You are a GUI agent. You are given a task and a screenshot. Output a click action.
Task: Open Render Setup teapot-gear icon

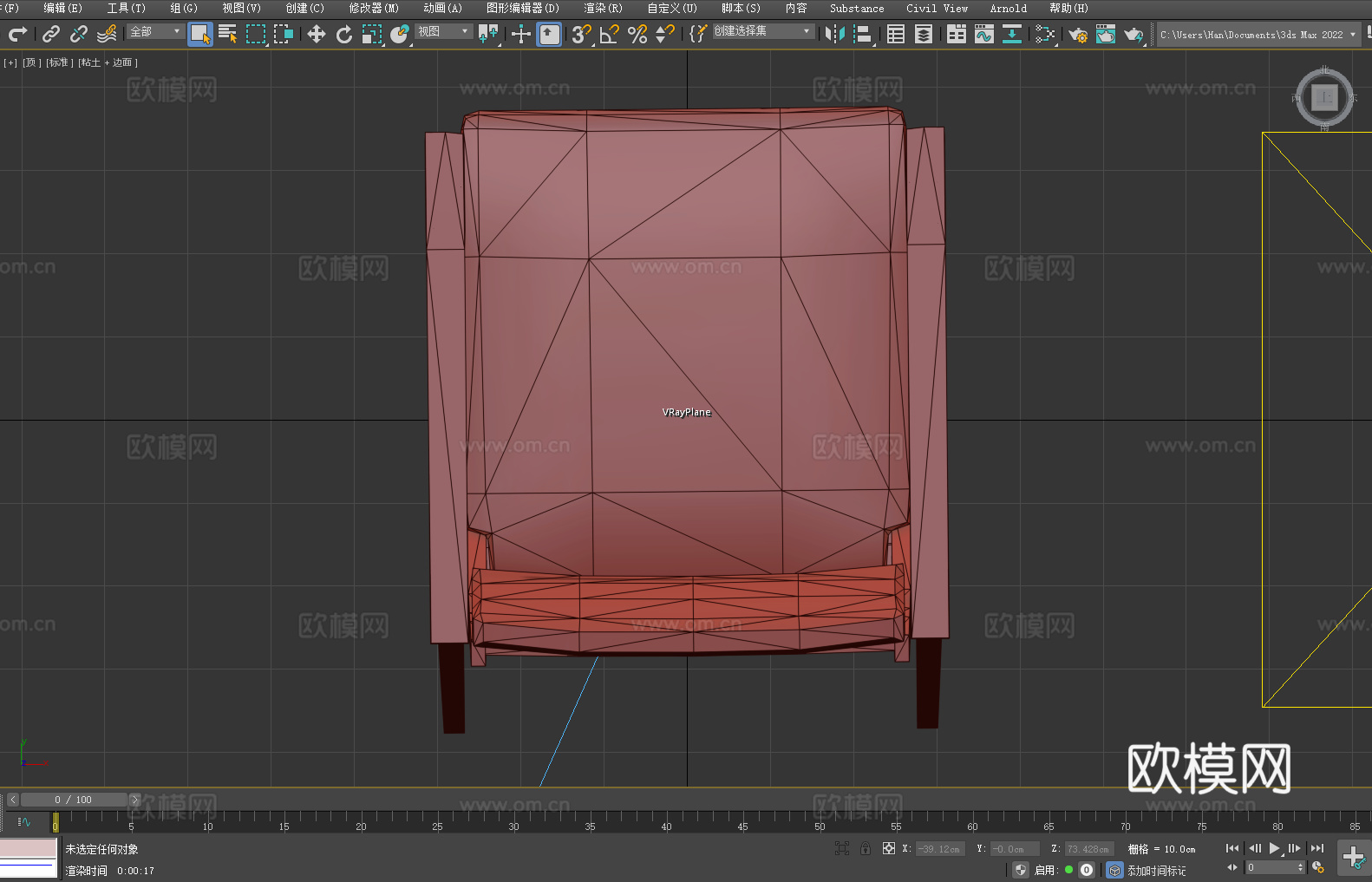tap(1078, 34)
